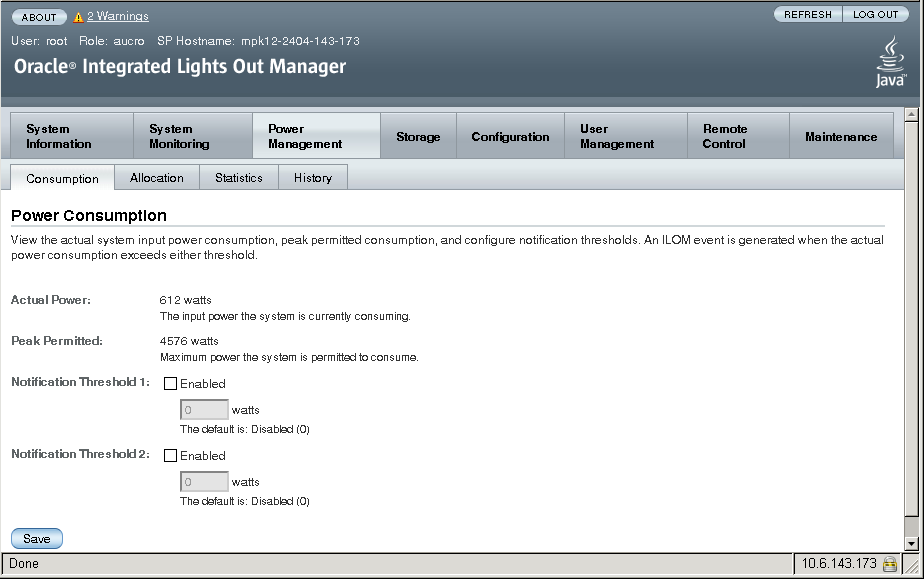Click the warning triangle icon
This screenshot has width=924, height=579.
click(78, 17)
